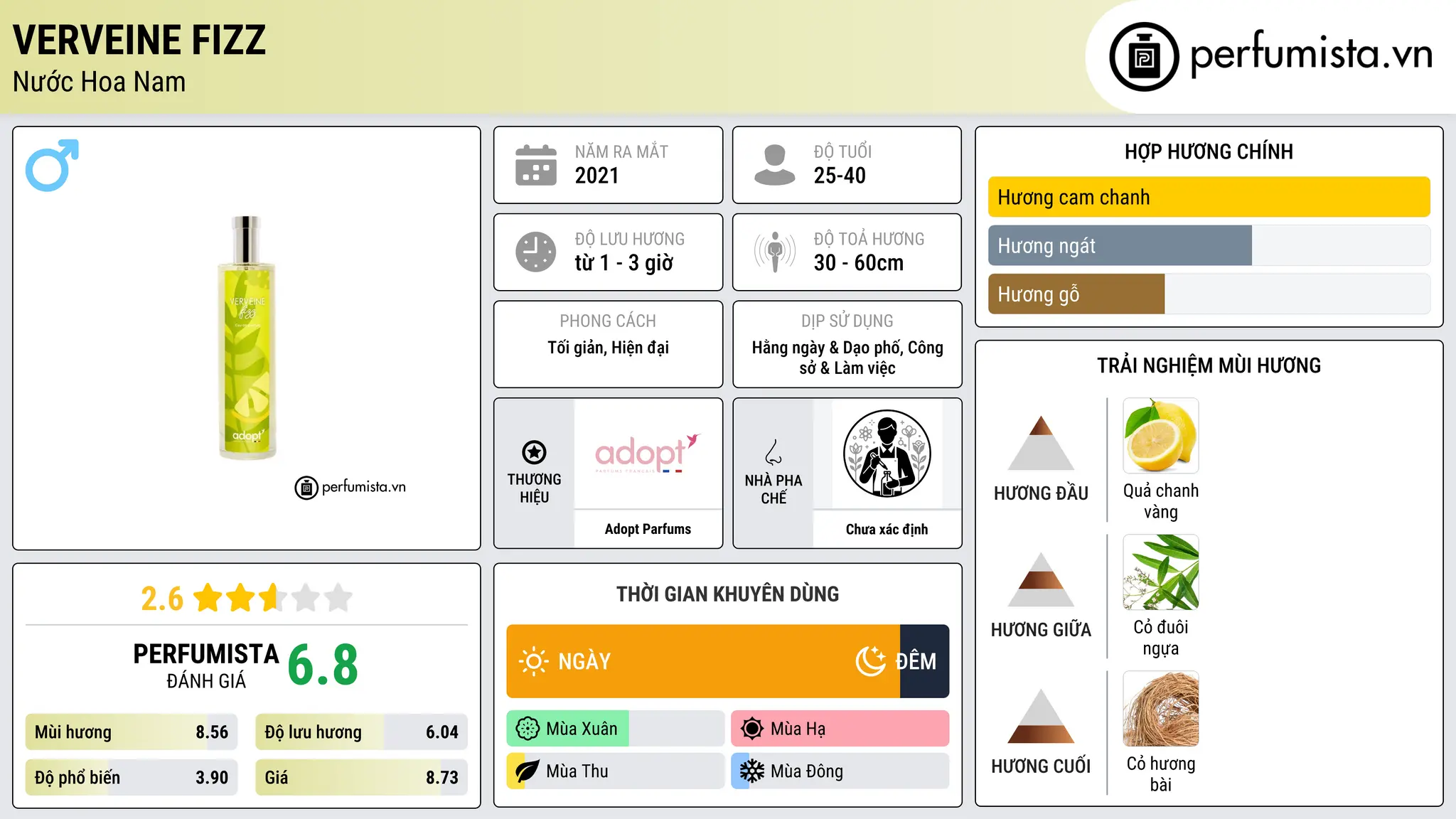
Task: Click the TRẢI NGHIỆM MÙI HƯƠNG heading
Action: click(x=1209, y=365)
